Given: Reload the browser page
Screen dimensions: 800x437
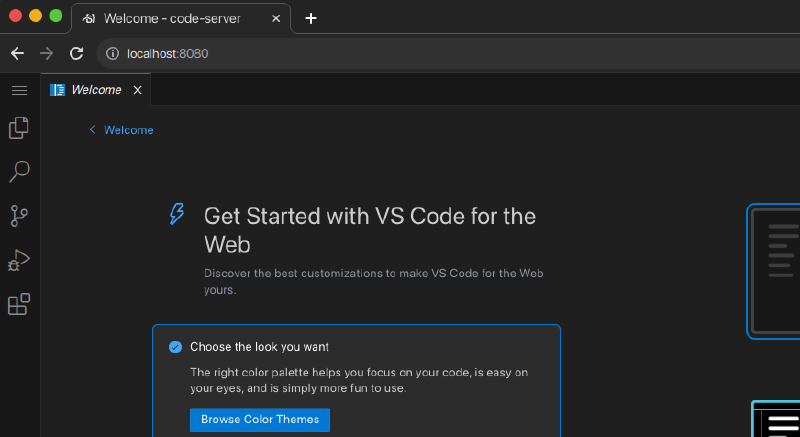Looking at the screenshot, I should (x=76, y=54).
